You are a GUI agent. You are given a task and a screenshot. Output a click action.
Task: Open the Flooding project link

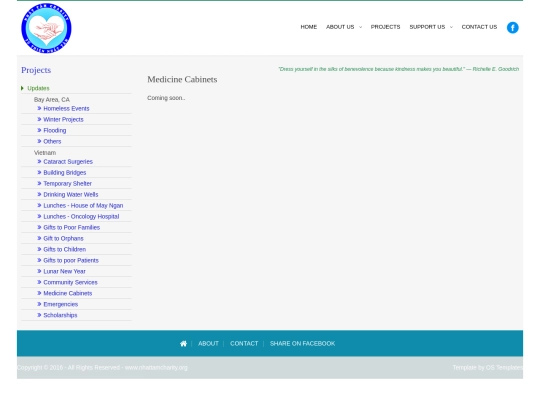55,131
